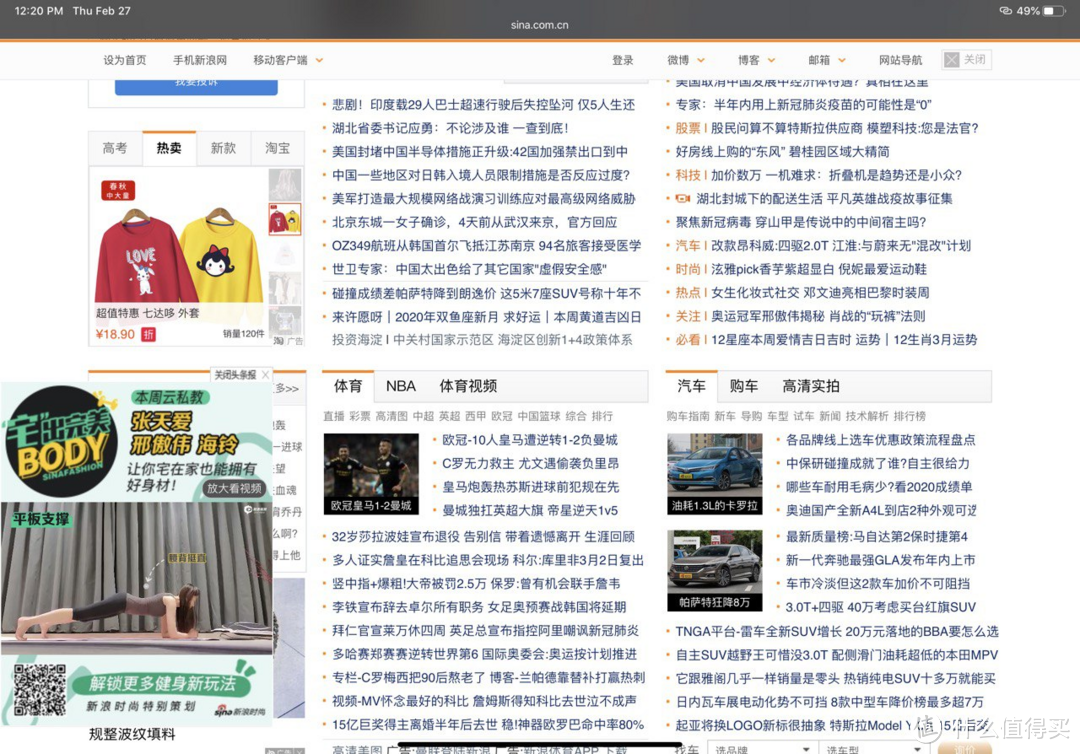Click the 放大看视频 button in the ad

pos(234,488)
